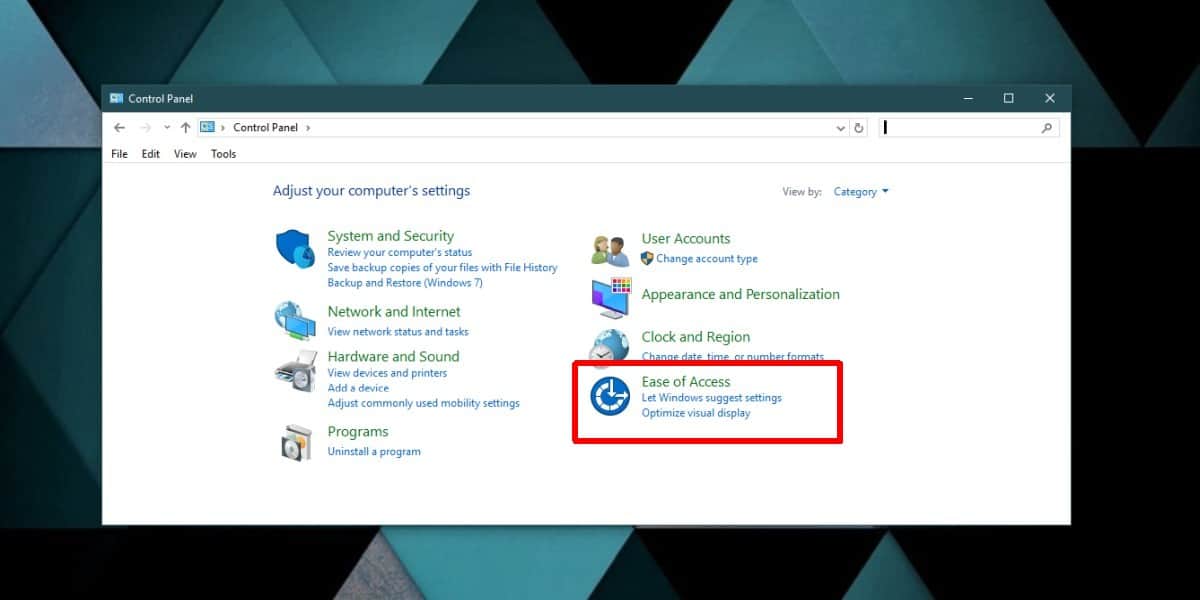Refresh the Control Panel view
Viewport: 1200px width, 600px height.
[858, 128]
